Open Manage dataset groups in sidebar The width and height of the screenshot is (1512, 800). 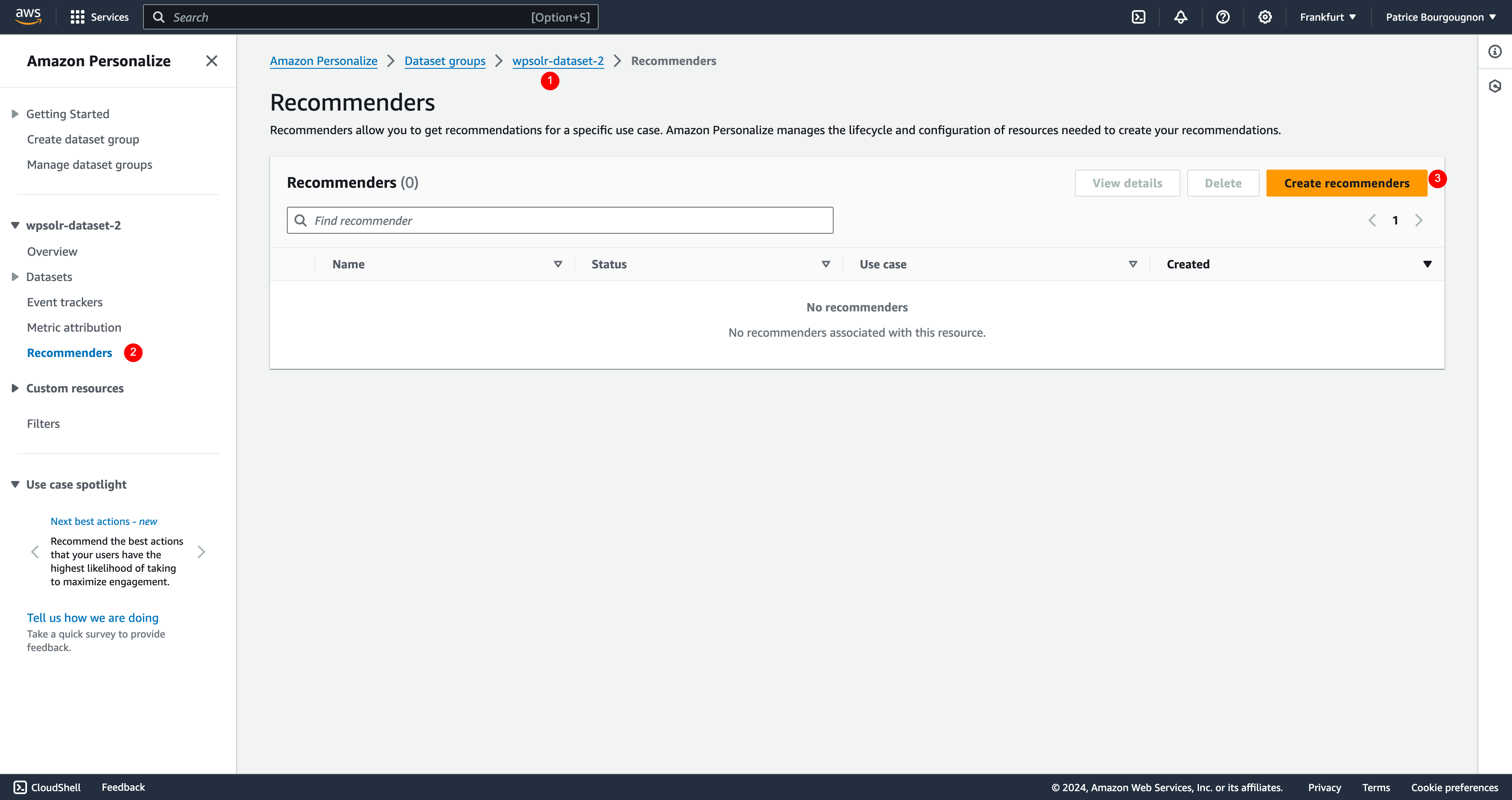[89, 164]
